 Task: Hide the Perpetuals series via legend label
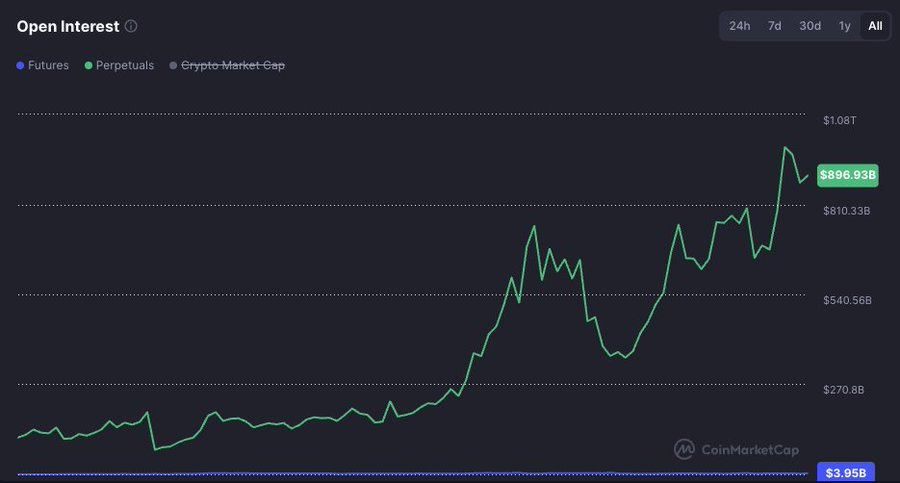[125, 66]
